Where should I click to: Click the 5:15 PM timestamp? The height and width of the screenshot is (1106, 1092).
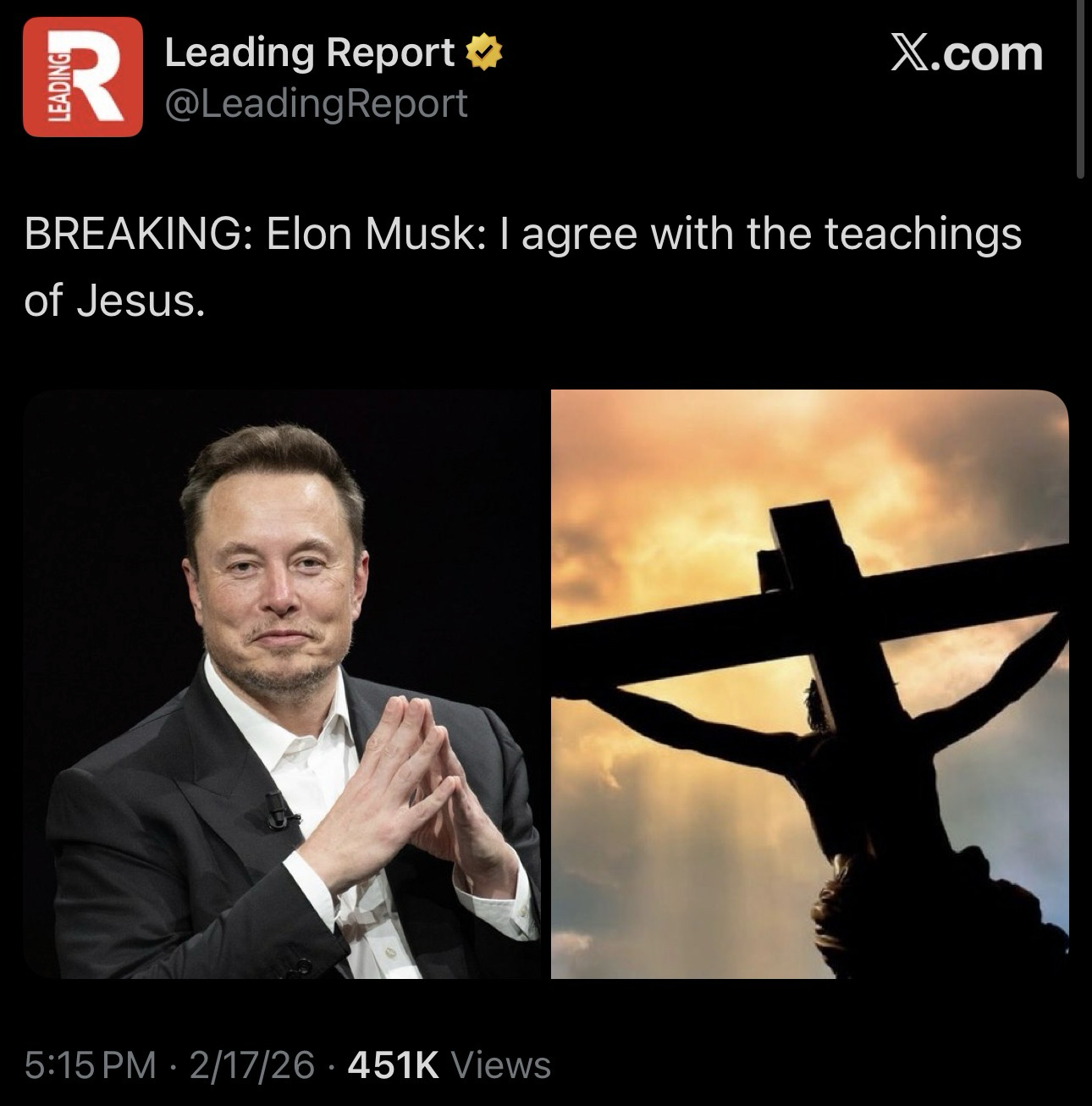91,1065
